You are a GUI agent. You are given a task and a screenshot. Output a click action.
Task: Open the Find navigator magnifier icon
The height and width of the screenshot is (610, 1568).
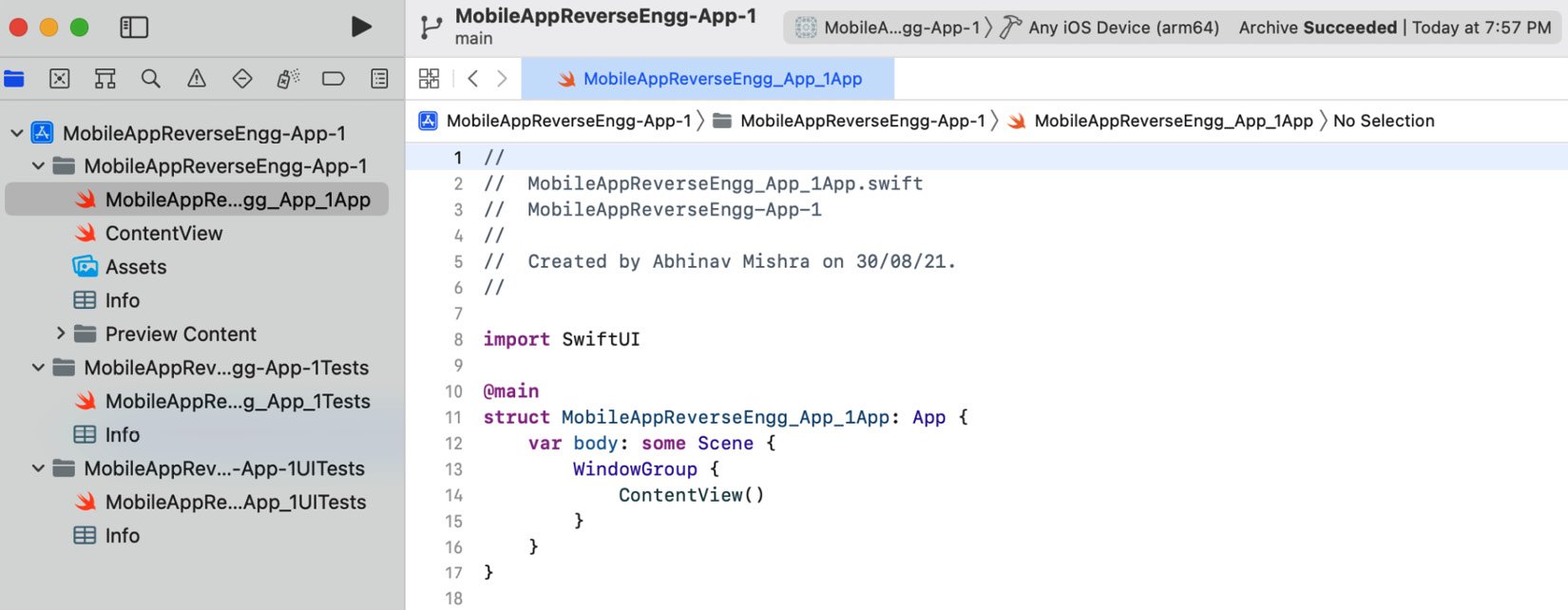coord(150,79)
